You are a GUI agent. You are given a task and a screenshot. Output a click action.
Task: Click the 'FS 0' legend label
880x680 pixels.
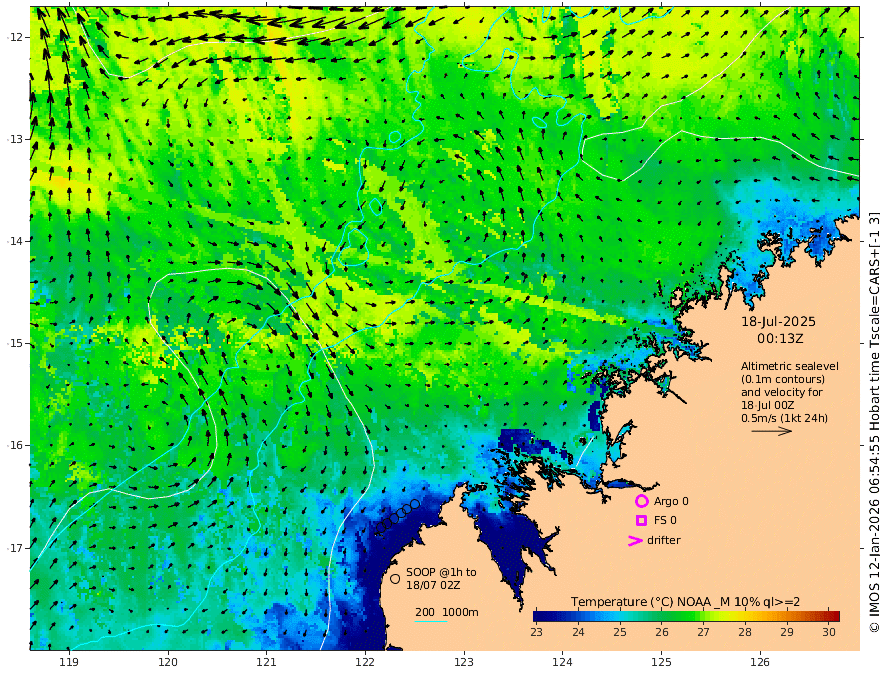pyautogui.click(x=665, y=521)
